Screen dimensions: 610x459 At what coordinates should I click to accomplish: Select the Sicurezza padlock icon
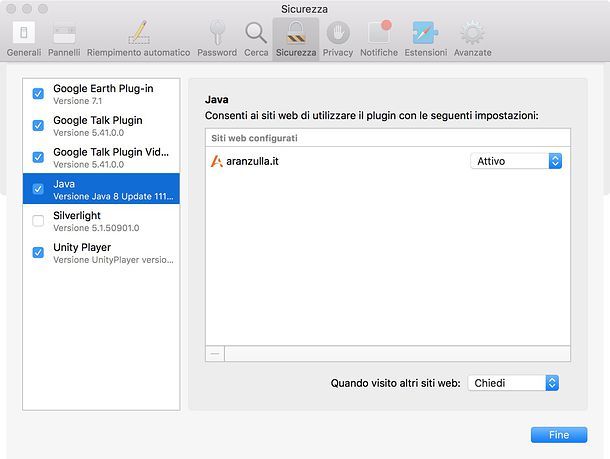(296, 33)
